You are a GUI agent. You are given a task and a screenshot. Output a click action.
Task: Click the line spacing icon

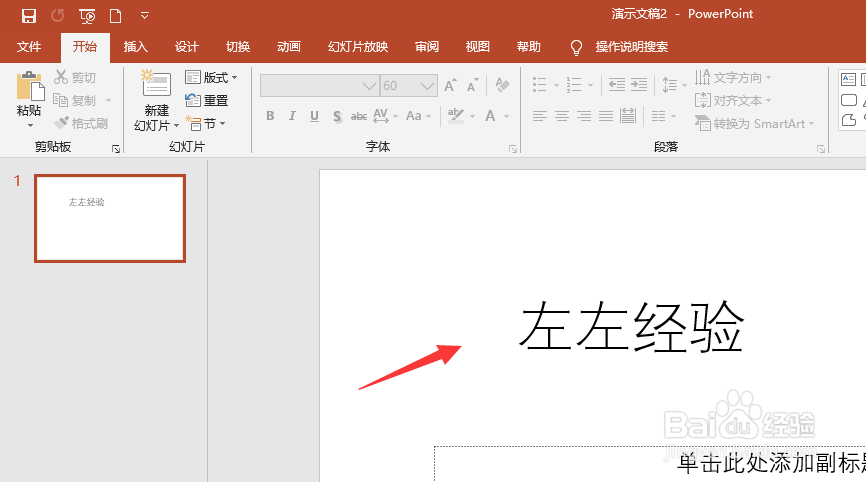(669, 85)
